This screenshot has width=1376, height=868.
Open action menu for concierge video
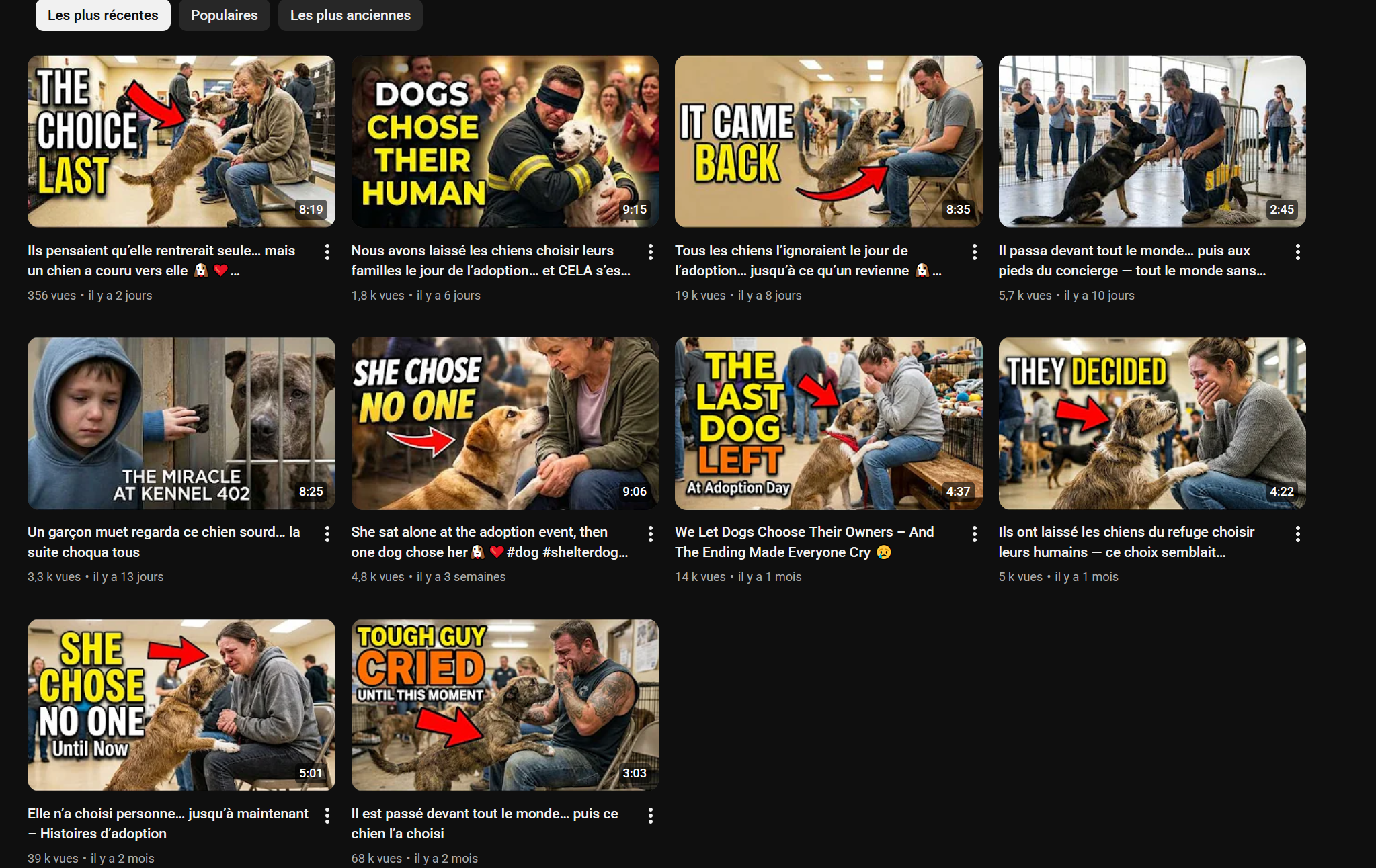click(1297, 252)
